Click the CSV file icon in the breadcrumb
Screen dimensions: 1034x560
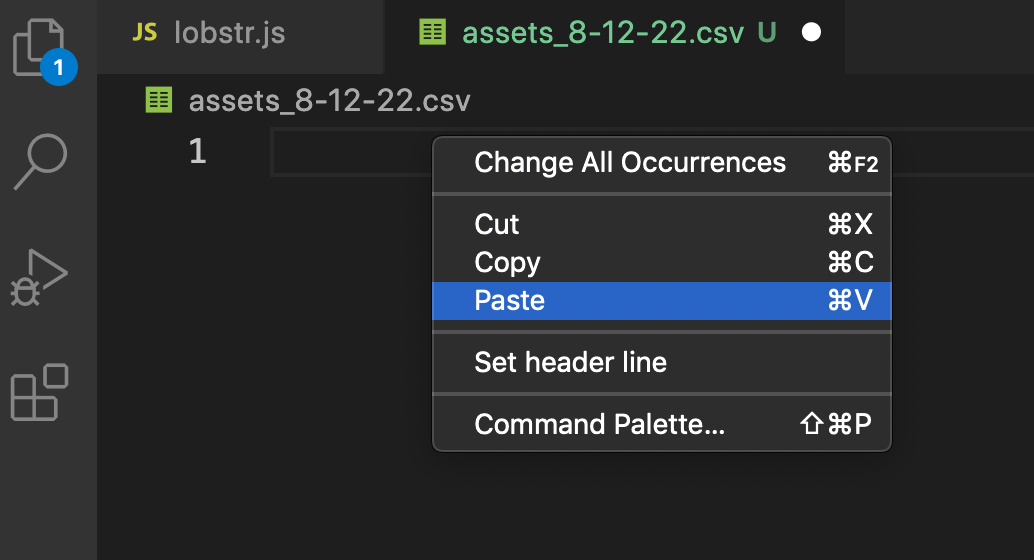tap(158, 100)
